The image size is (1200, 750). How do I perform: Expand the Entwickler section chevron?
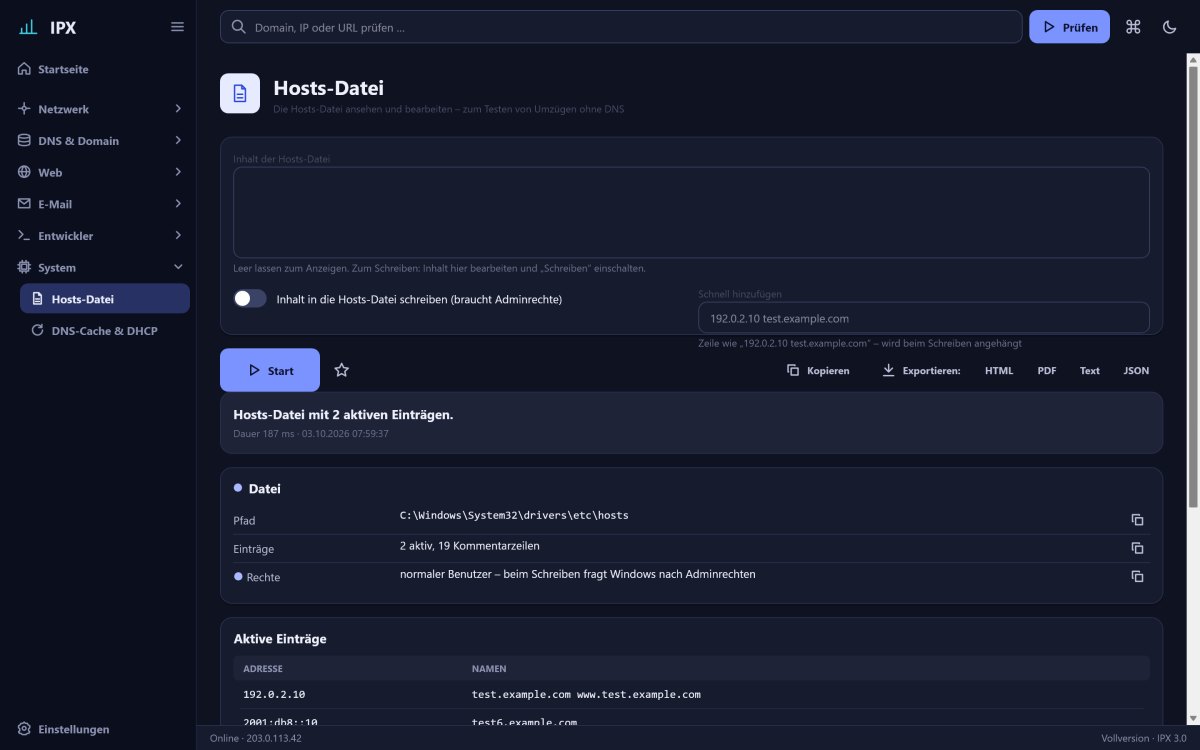[x=178, y=236]
